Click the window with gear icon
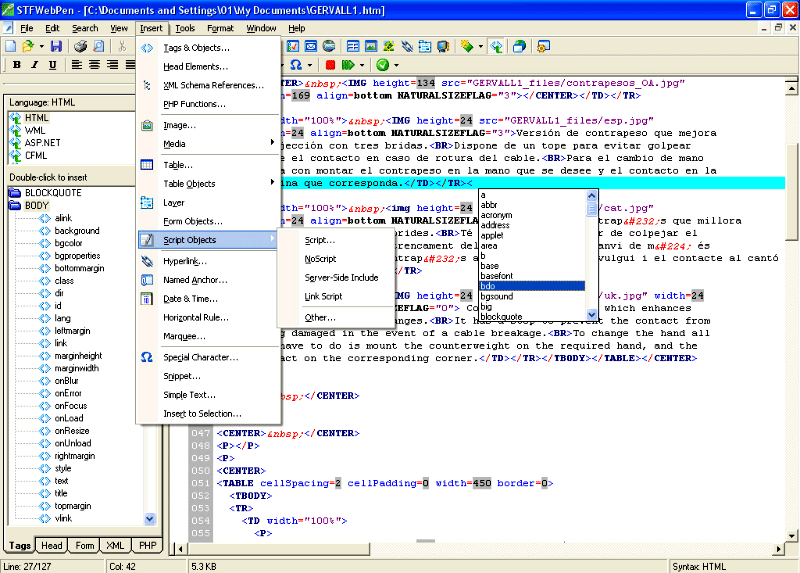Viewport: 800px width, 573px height. (x=543, y=46)
